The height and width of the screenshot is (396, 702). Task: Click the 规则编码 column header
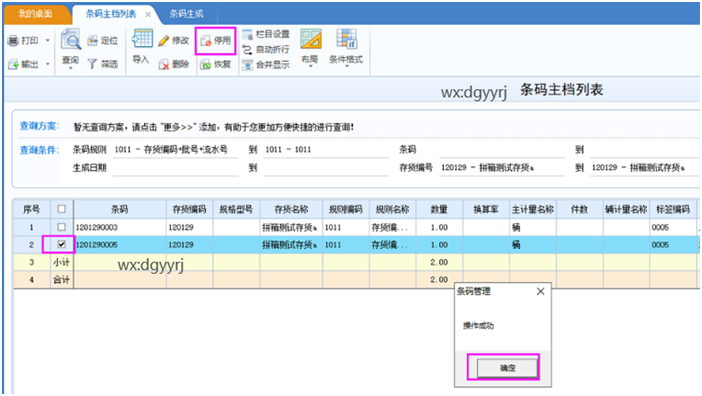pyautogui.click(x=346, y=209)
